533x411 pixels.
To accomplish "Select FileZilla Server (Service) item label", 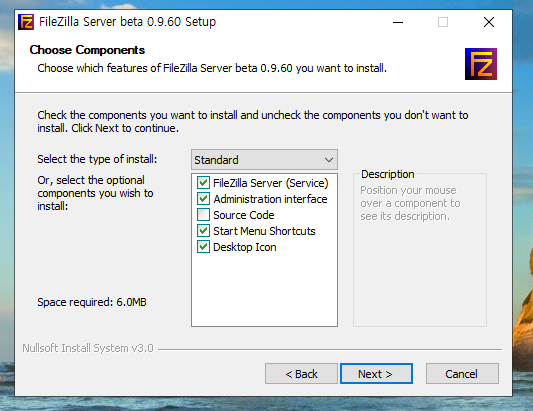I will (271, 183).
